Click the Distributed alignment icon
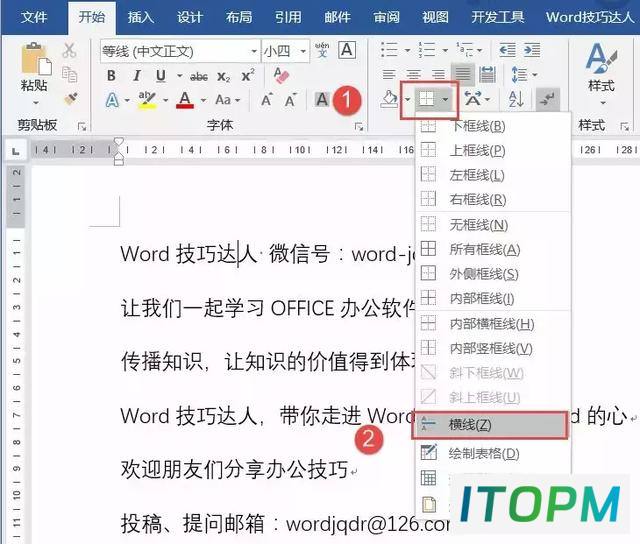The image size is (640, 544). [487, 75]
